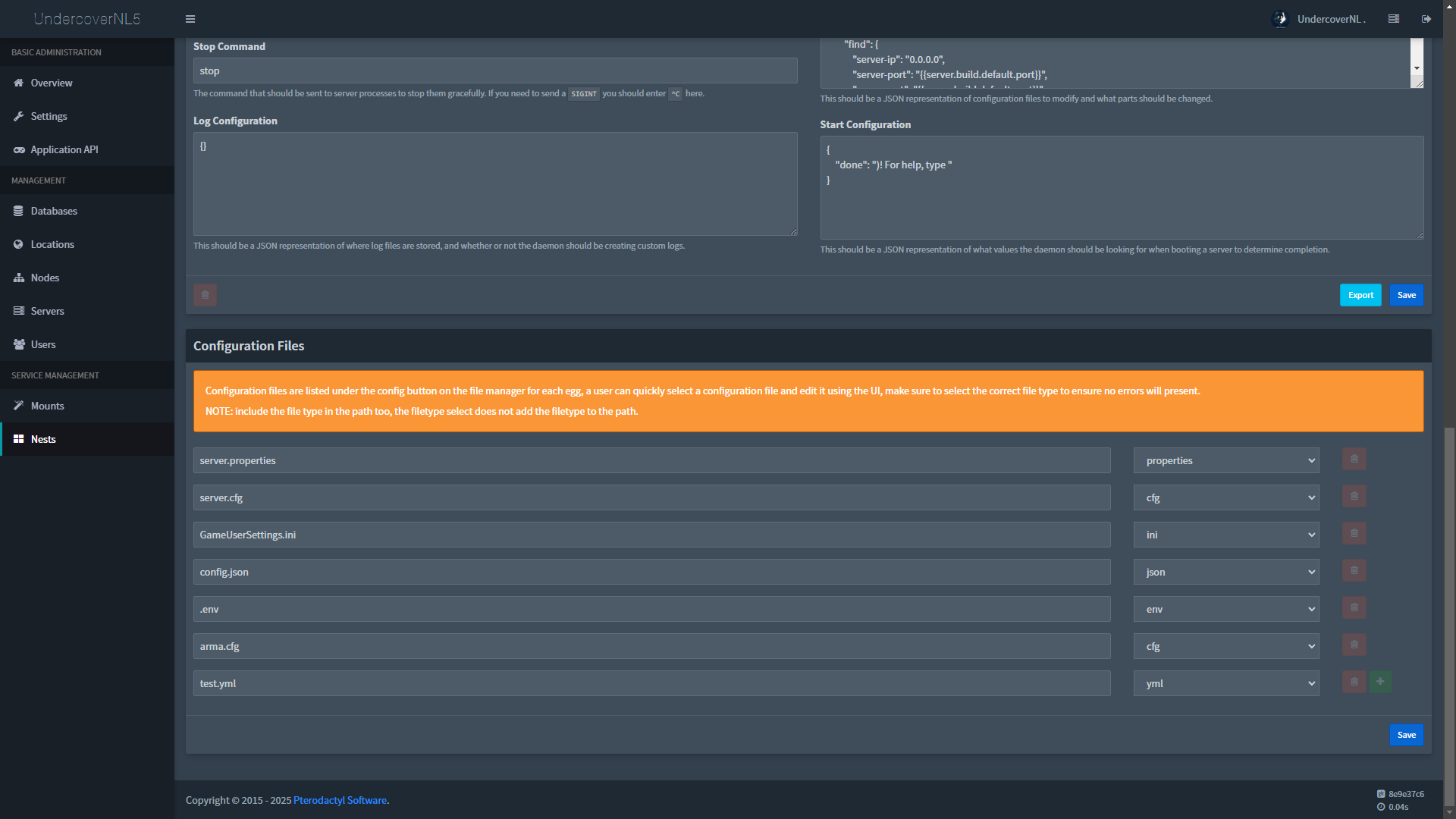Click the Export button
The width and height of the screenshot is (1456, 819).
point(1360,295)
